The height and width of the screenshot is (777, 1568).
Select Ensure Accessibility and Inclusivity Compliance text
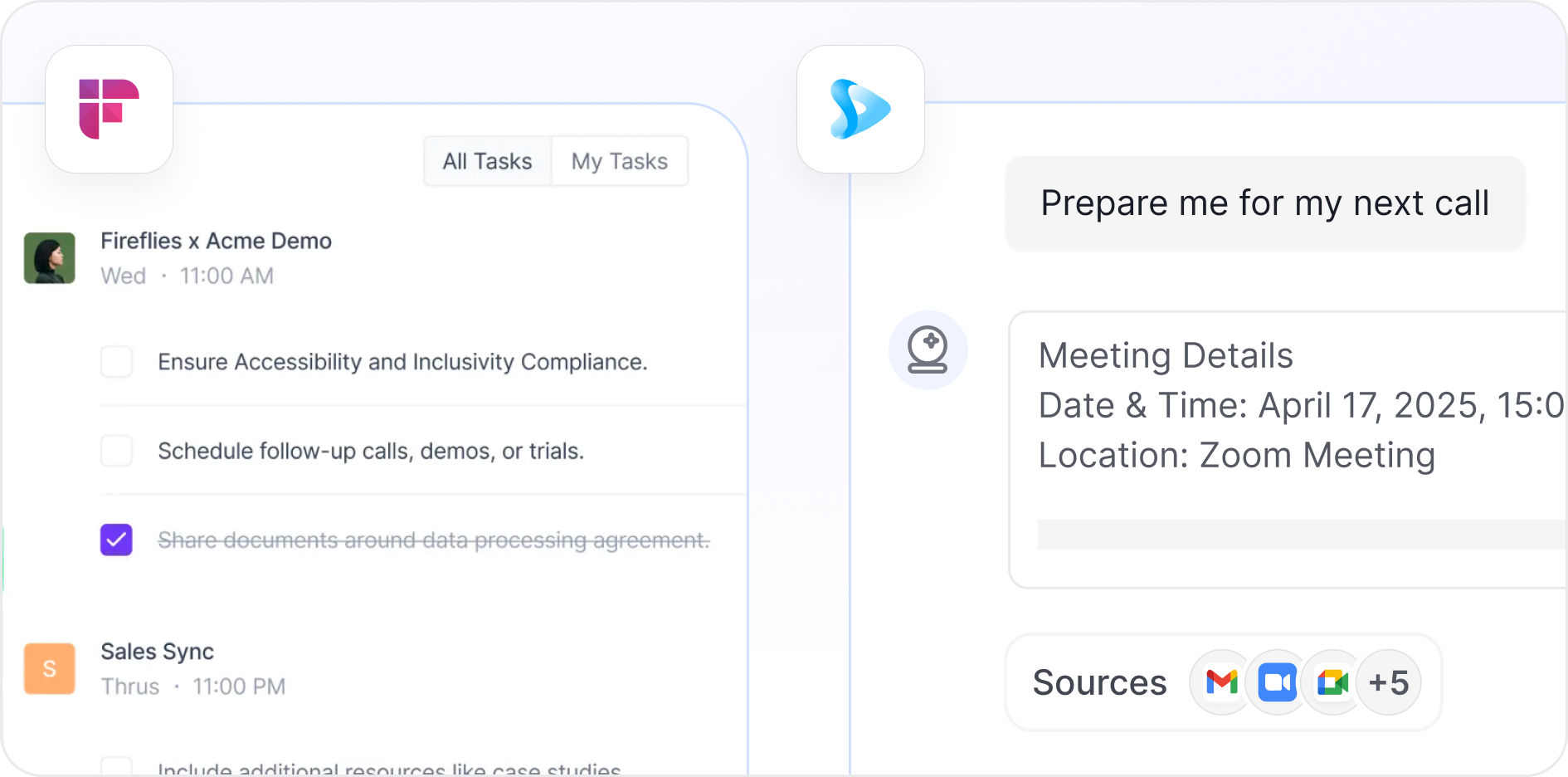click(403, 362)
